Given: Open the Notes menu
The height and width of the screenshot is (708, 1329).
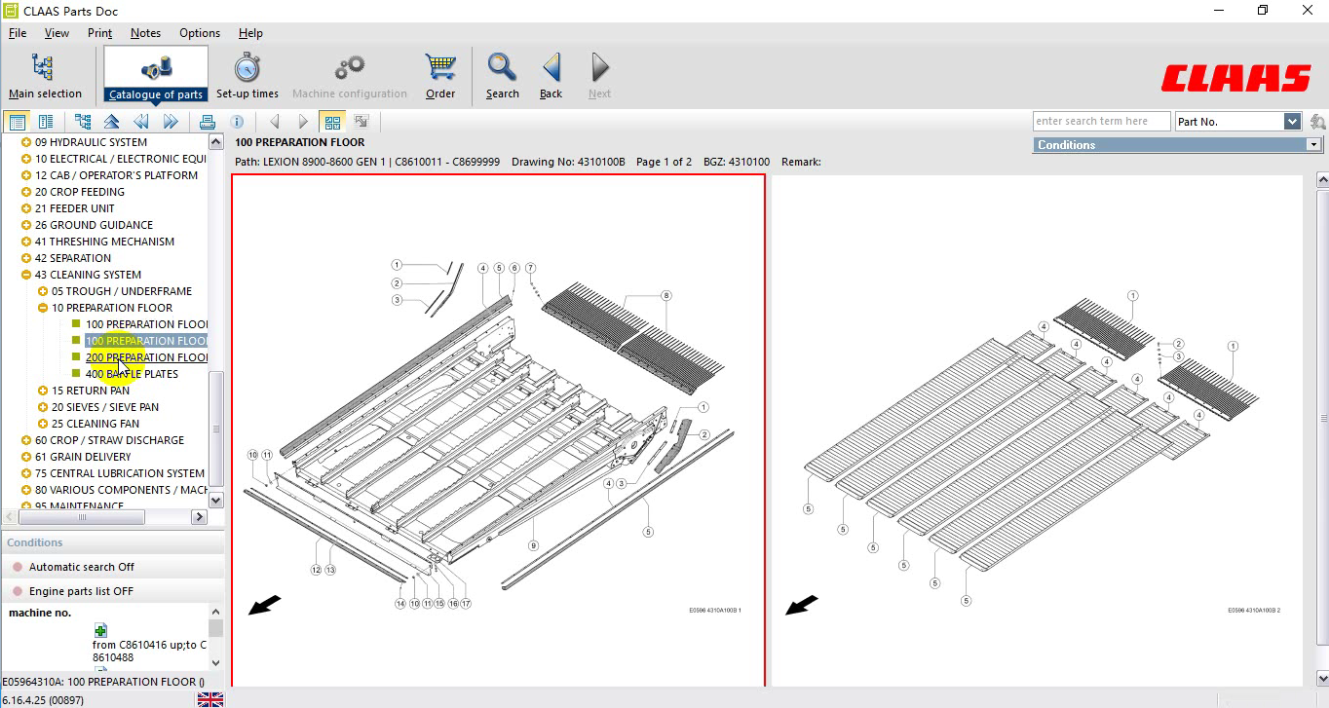Looking at the screenshot, I should coord(145,33).
